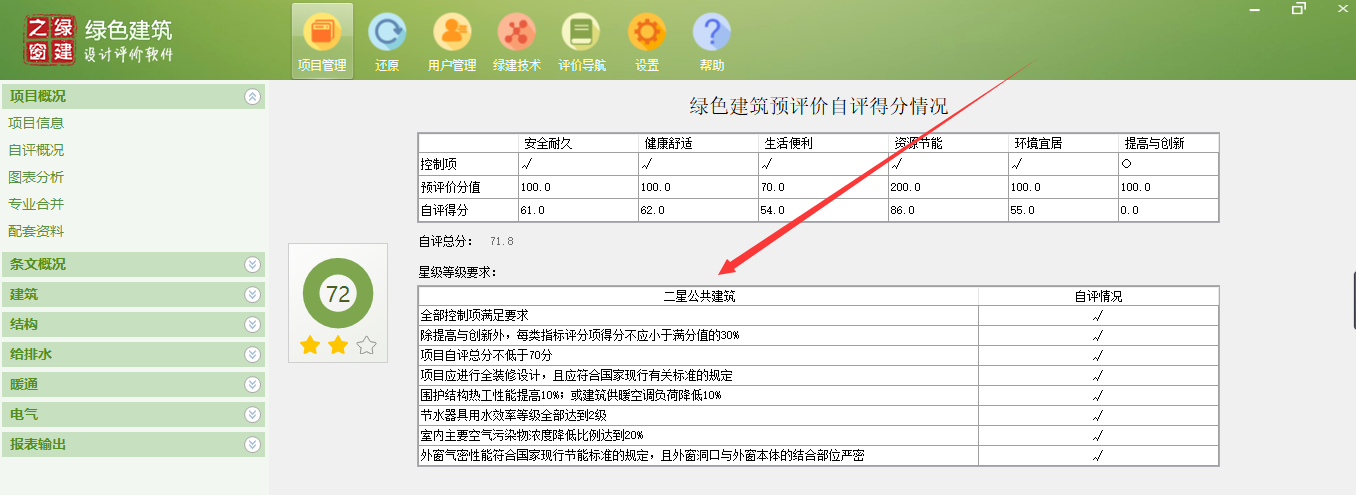This screenshot has width=1356, height=495.
Task: Expand the 报表输出 section
Action: [252, 444]
